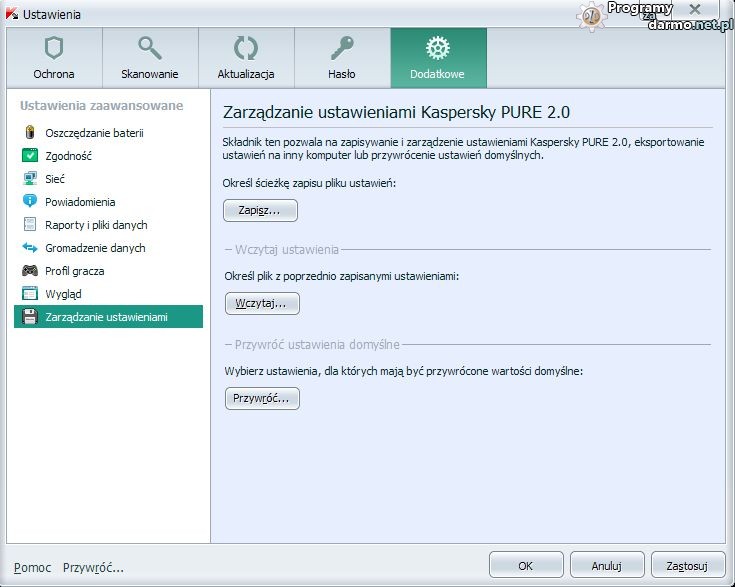Switch to the Skanowanie tab
The image size is (735, 587).
150,58
